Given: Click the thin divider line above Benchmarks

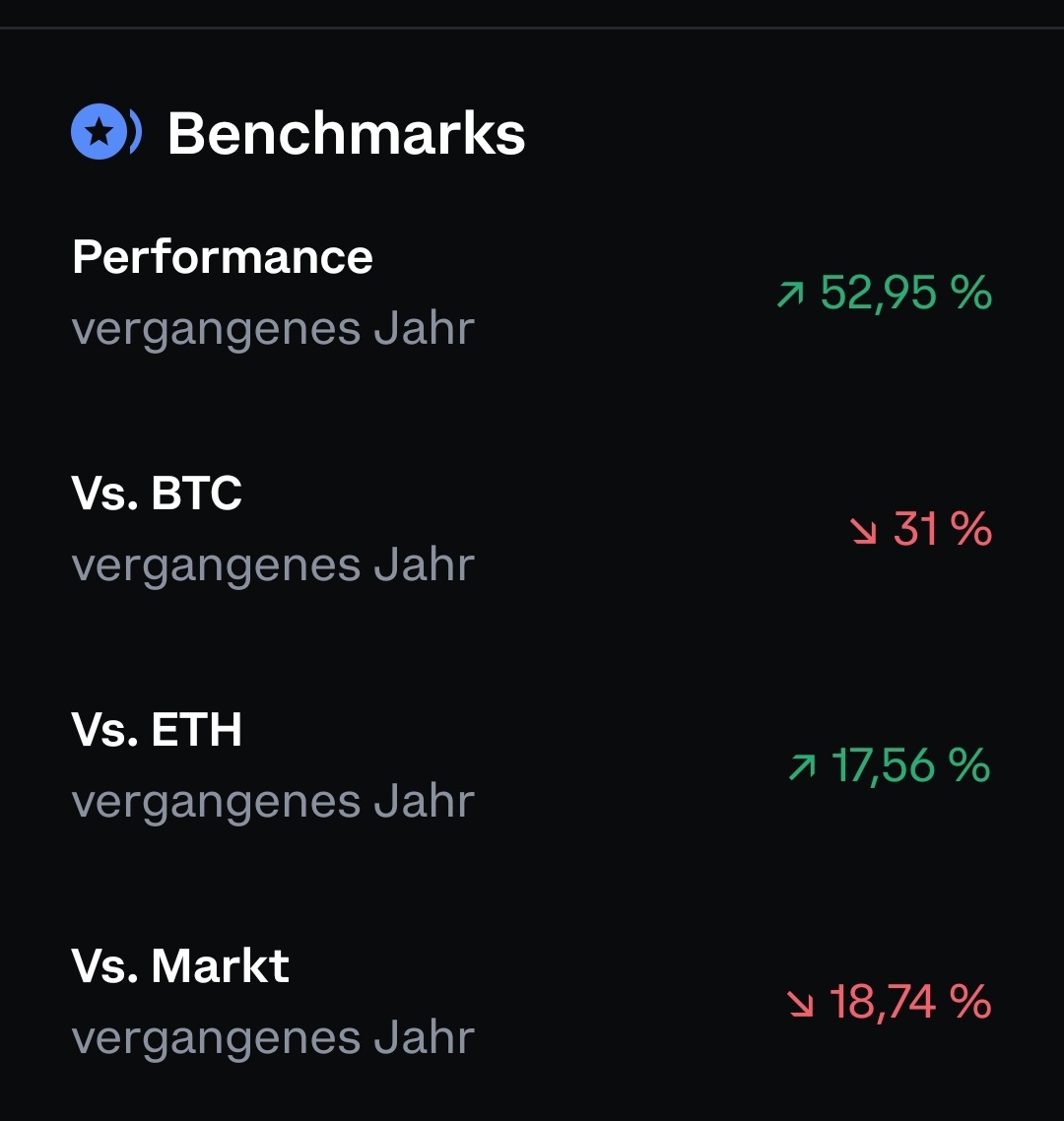Looking at the screenshot, I should coord(532,29).
